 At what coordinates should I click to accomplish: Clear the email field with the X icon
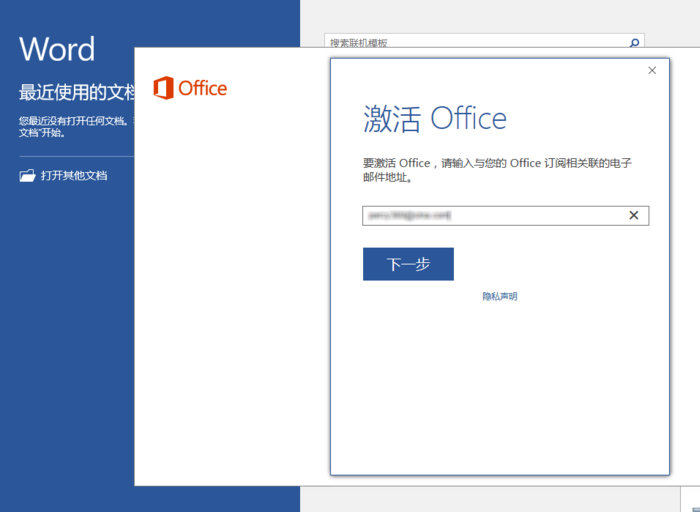(x=633, y=216)
